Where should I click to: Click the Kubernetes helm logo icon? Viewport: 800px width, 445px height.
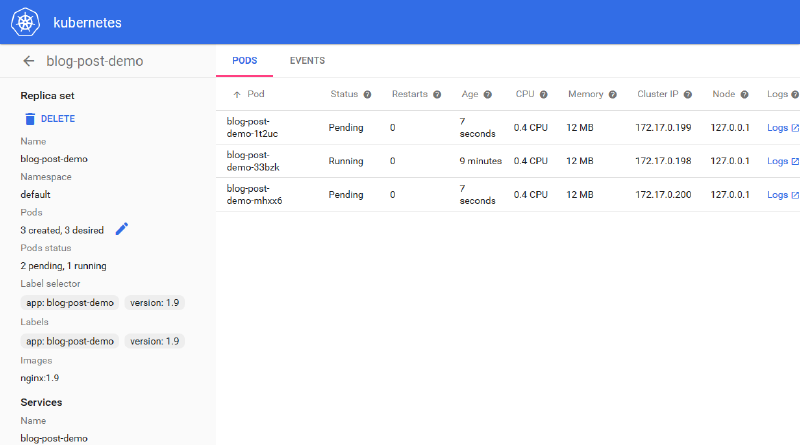coord(26,22)
